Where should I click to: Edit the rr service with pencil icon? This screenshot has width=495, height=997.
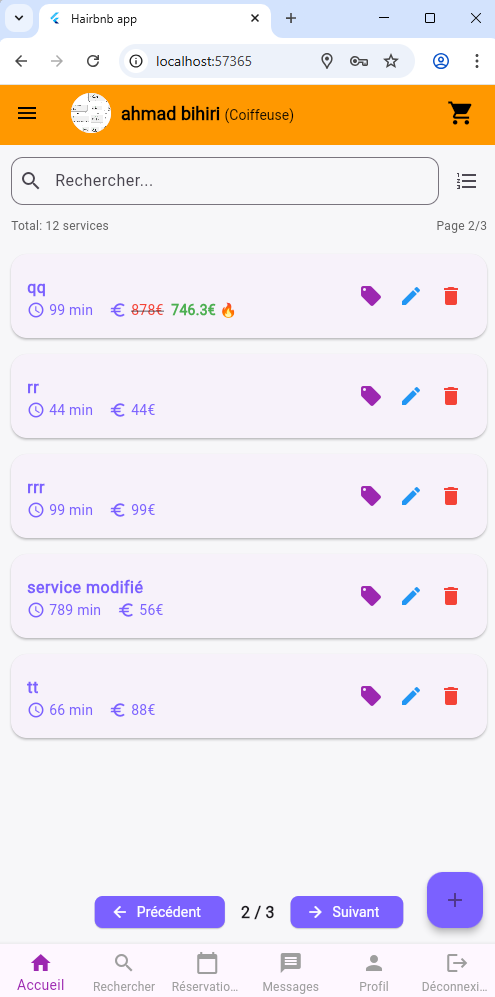click(x=411, y=396)
